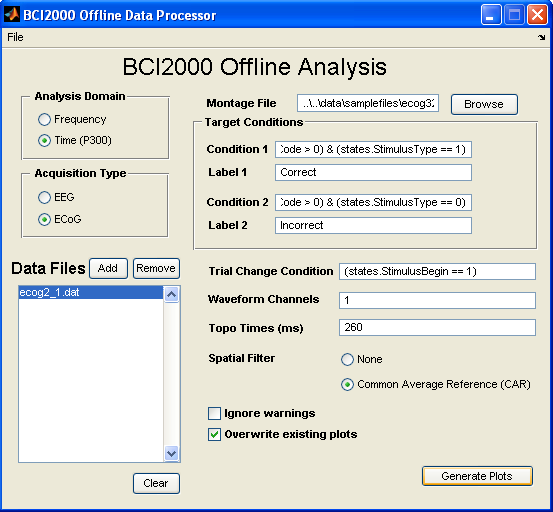Remove the selected data file
Viewport: 553px width, 512px height.
156,268
